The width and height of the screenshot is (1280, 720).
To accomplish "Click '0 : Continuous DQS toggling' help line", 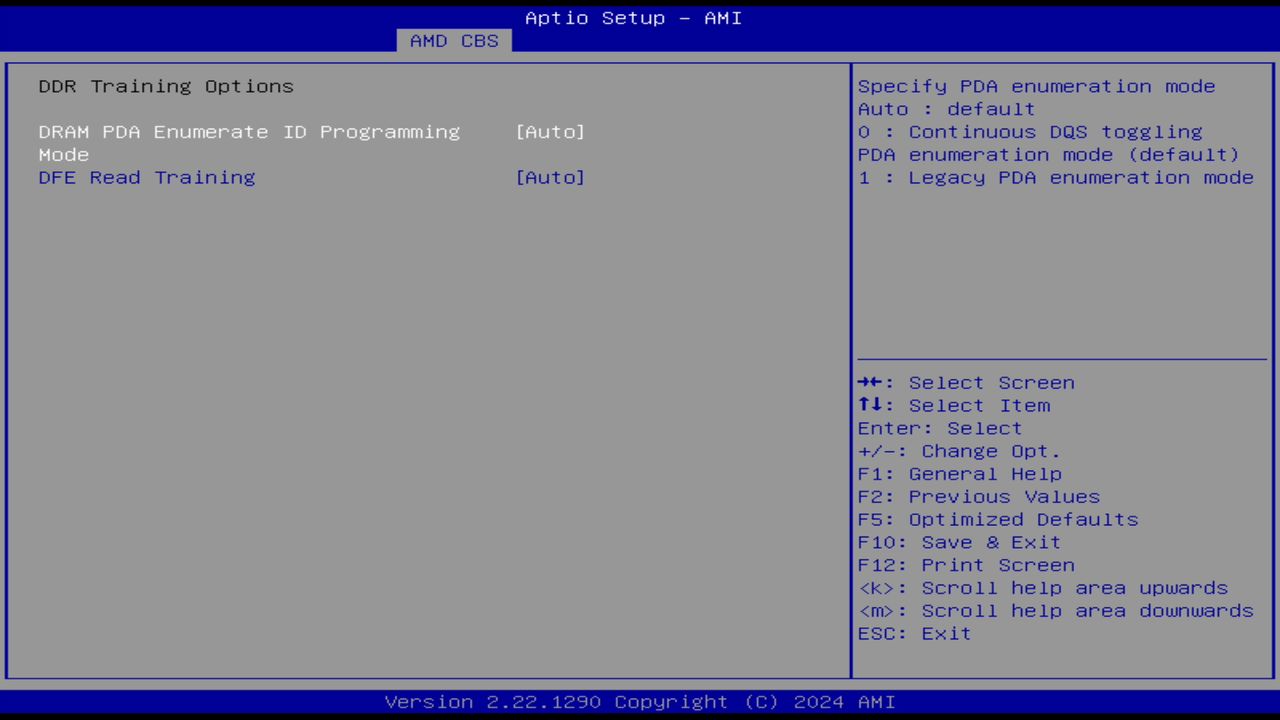I will [1030, 132].
